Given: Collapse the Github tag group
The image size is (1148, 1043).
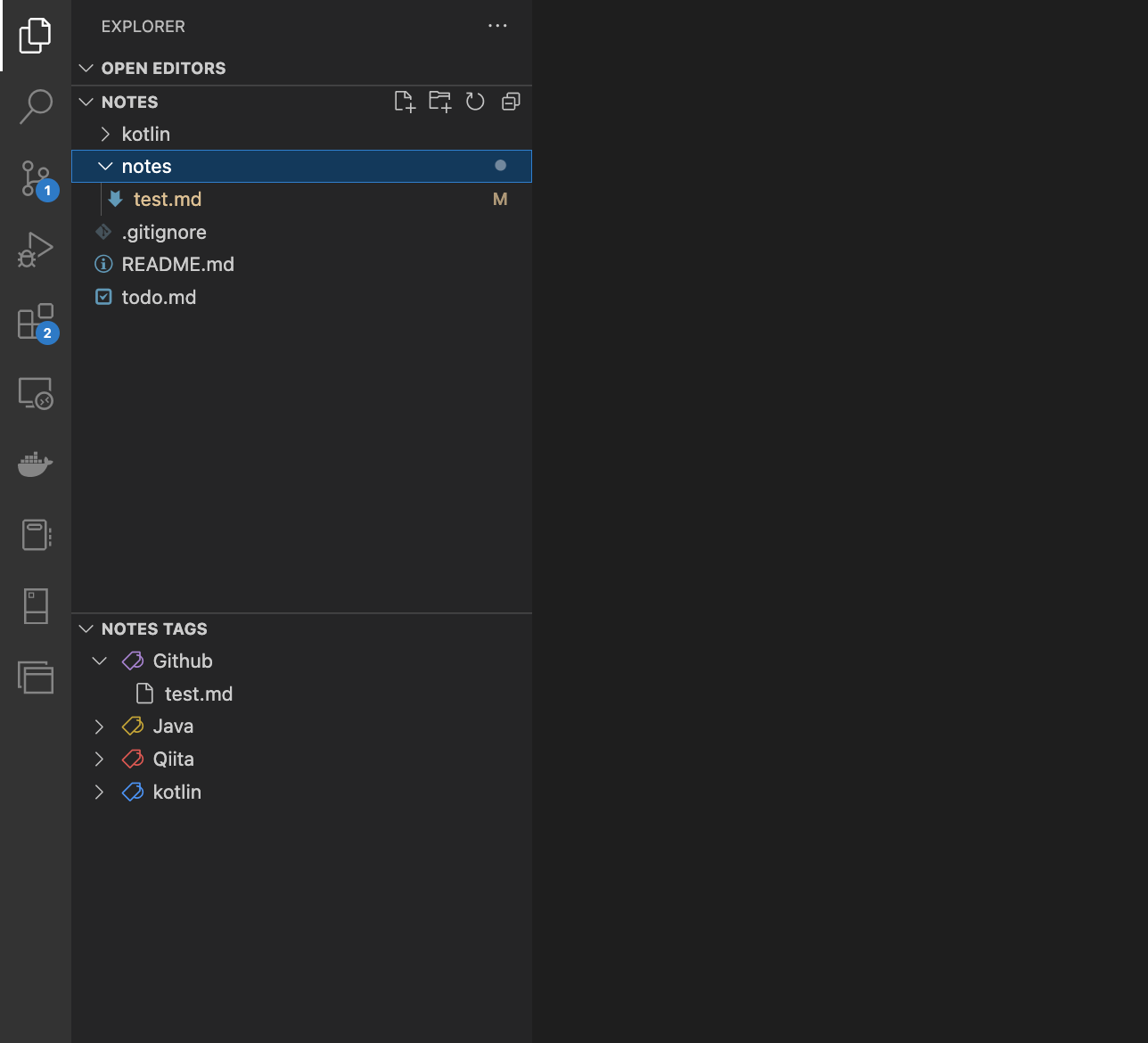Looking at the screenshot, I should [x=99, y=661].
